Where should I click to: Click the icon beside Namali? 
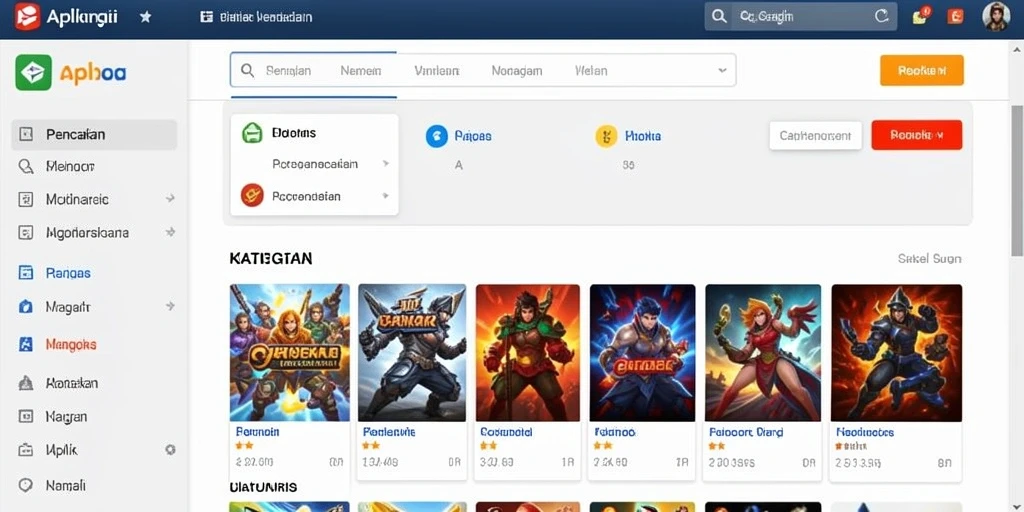25,485
